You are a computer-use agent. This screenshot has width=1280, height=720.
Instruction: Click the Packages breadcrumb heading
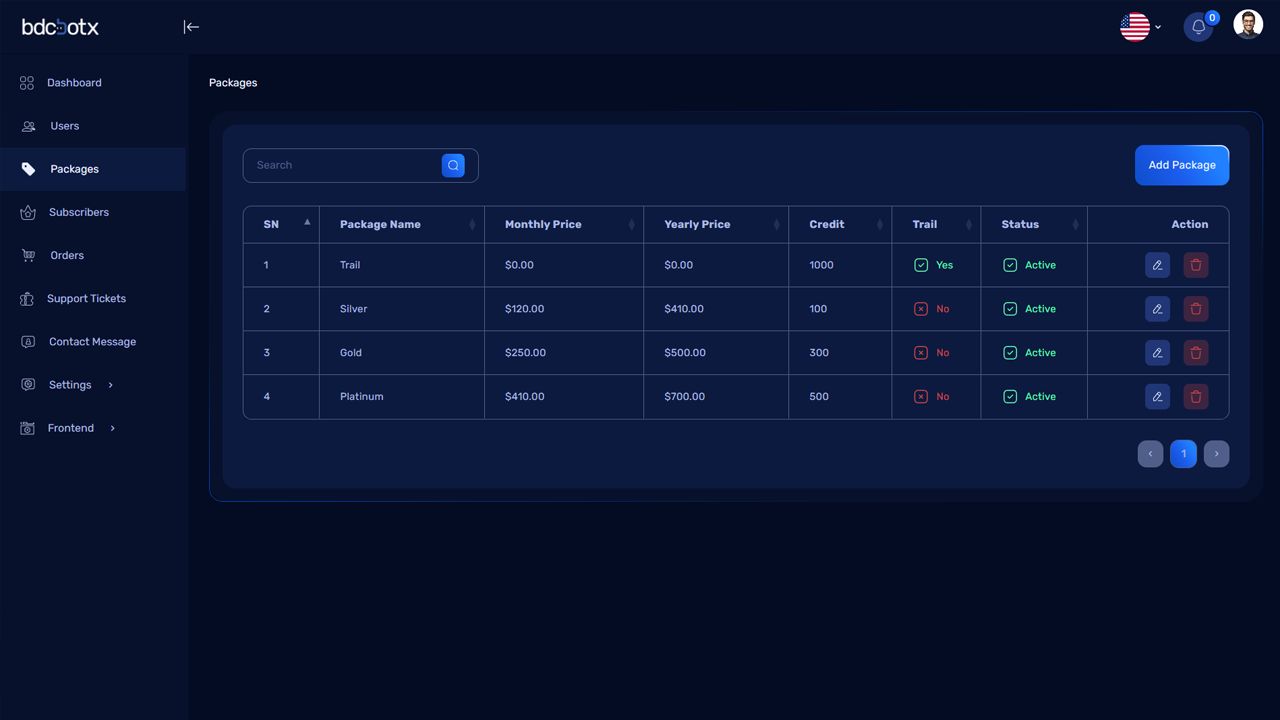pyautogui.click(x=233, y=83)
